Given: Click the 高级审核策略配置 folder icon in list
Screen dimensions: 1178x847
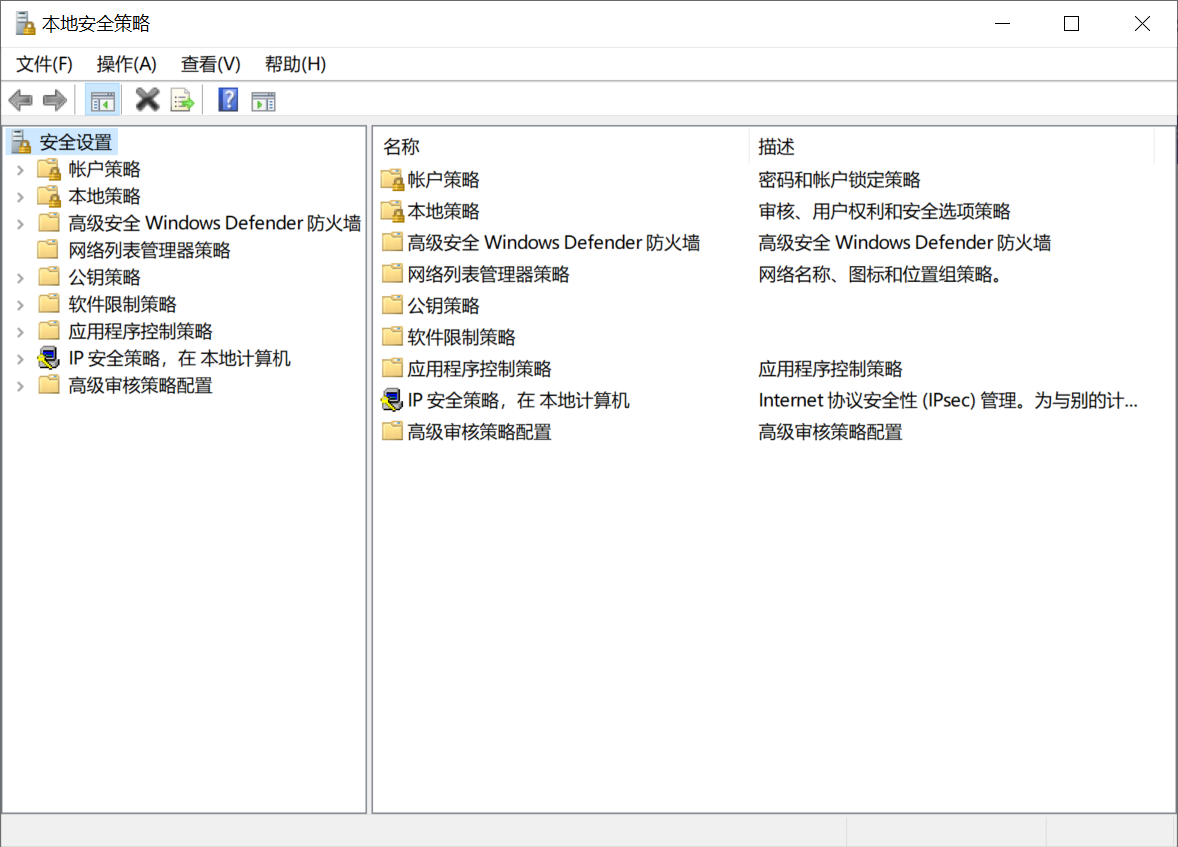Looking at the screenshot, I should pyautogui.click(x=392, y=431).
